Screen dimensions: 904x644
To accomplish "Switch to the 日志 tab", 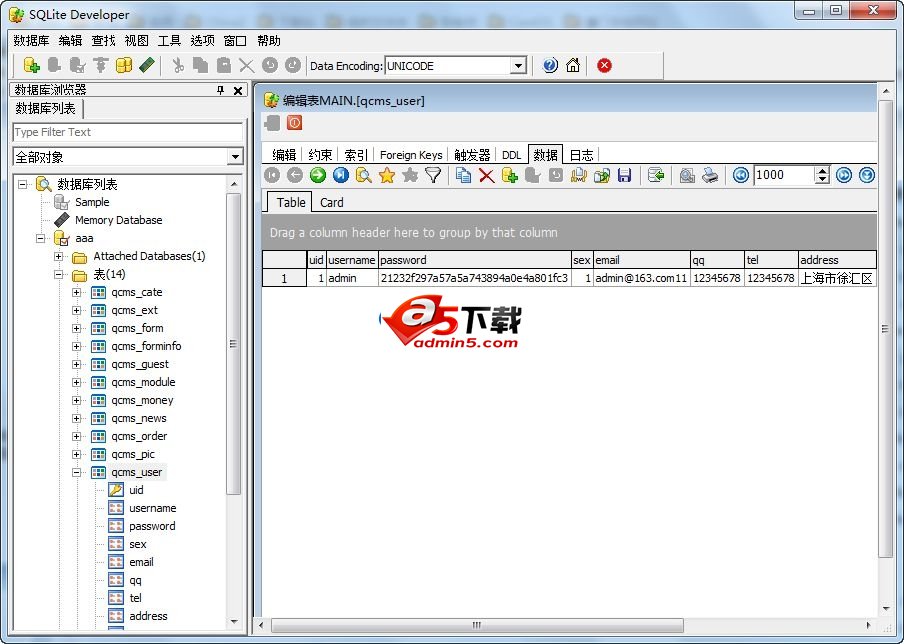I will tap(581, 155).
